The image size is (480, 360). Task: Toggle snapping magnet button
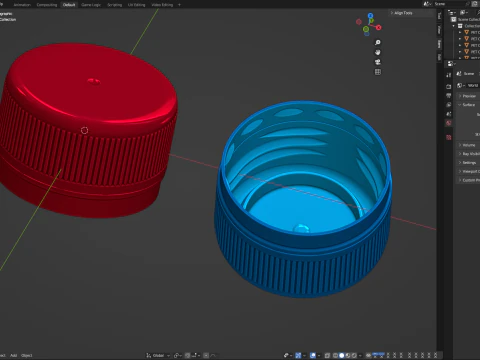coord(188,355)
